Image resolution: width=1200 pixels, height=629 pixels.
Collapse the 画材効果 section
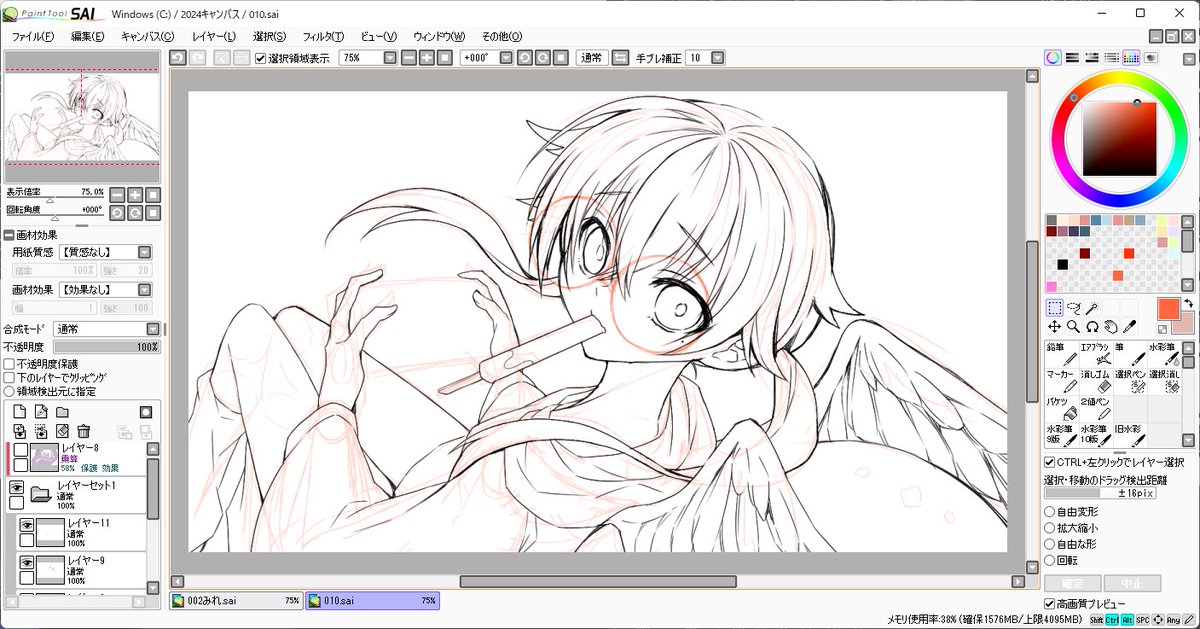click(9, 235)
